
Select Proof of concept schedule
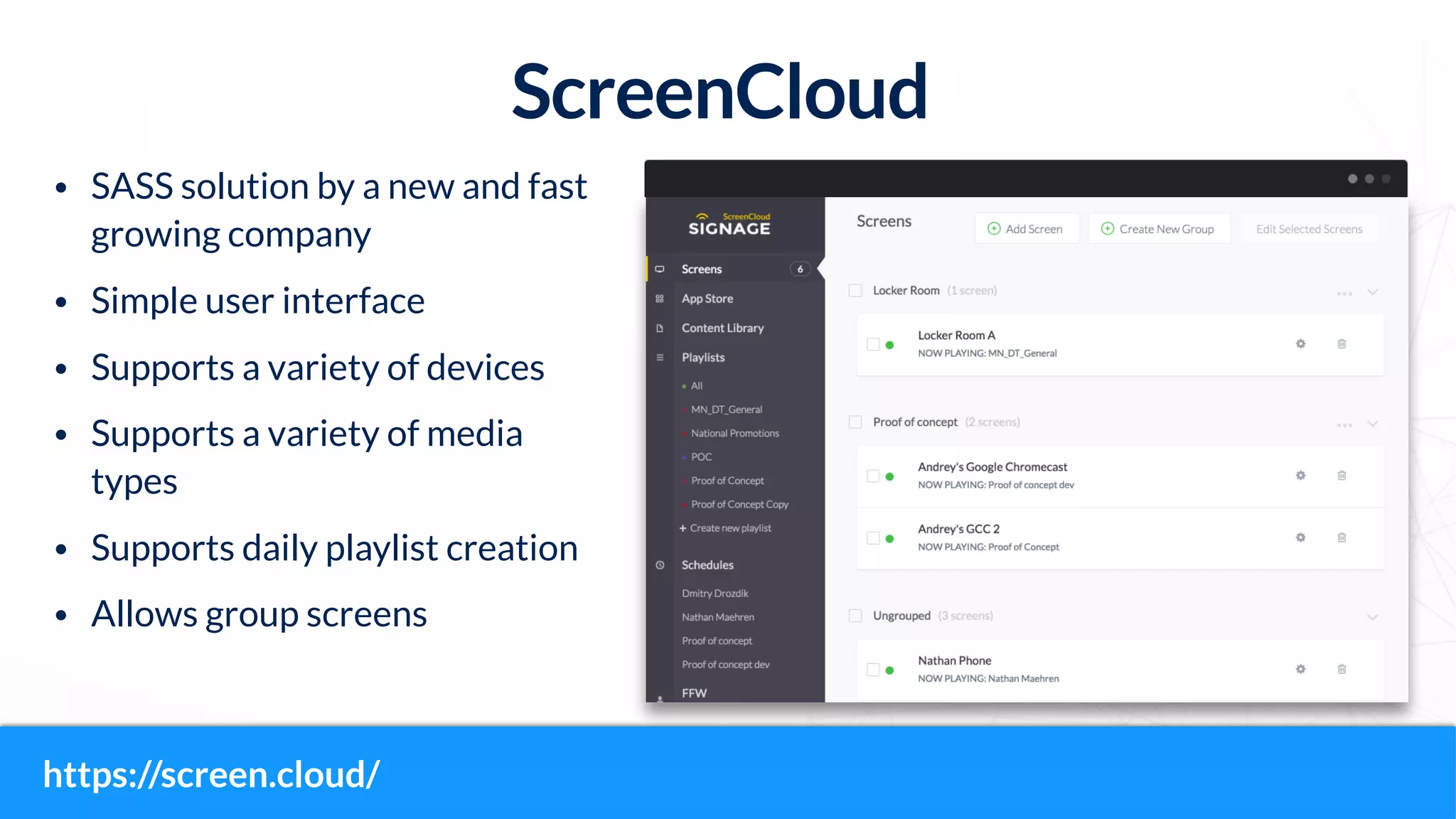717,641
